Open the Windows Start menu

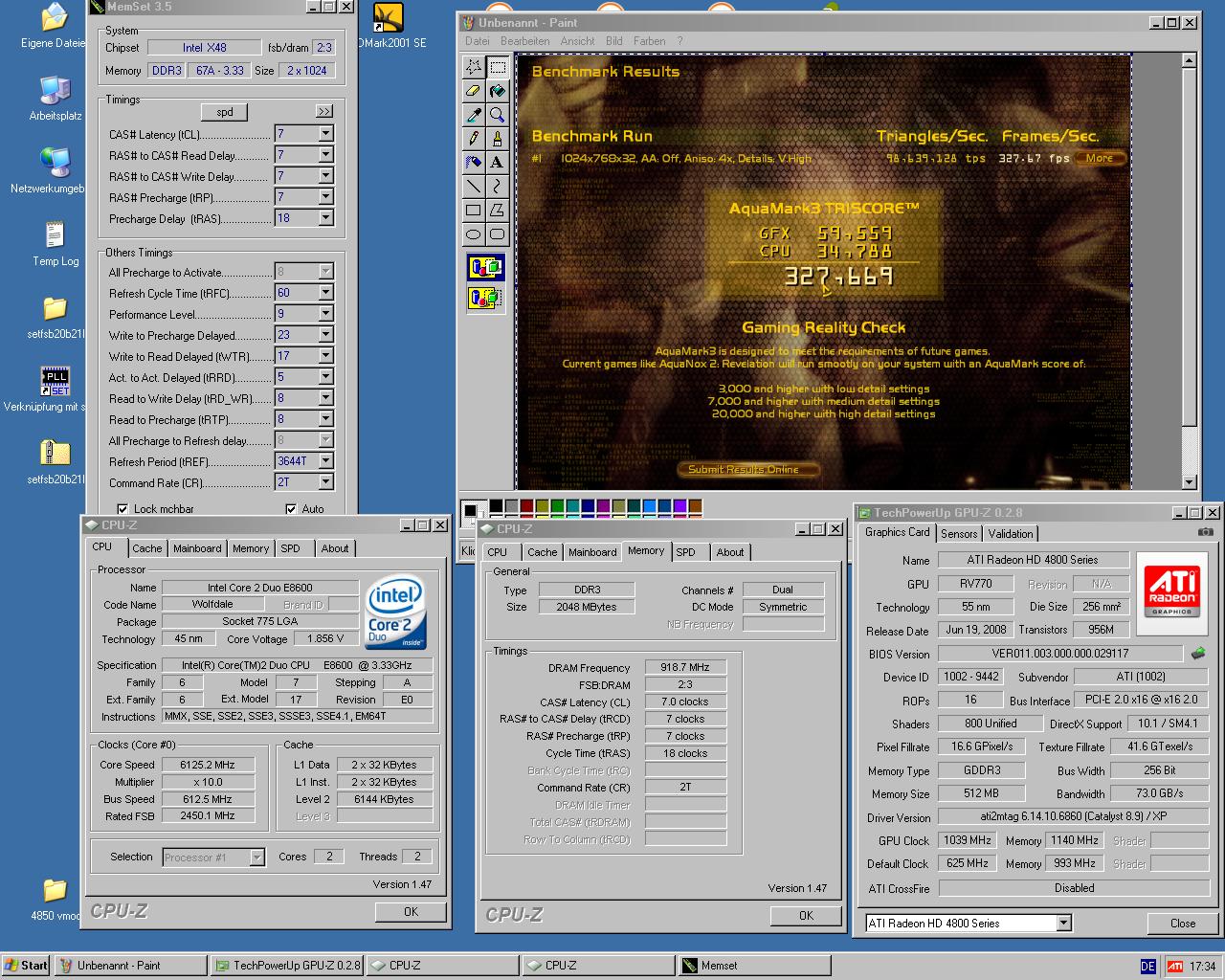pos(26,966)
